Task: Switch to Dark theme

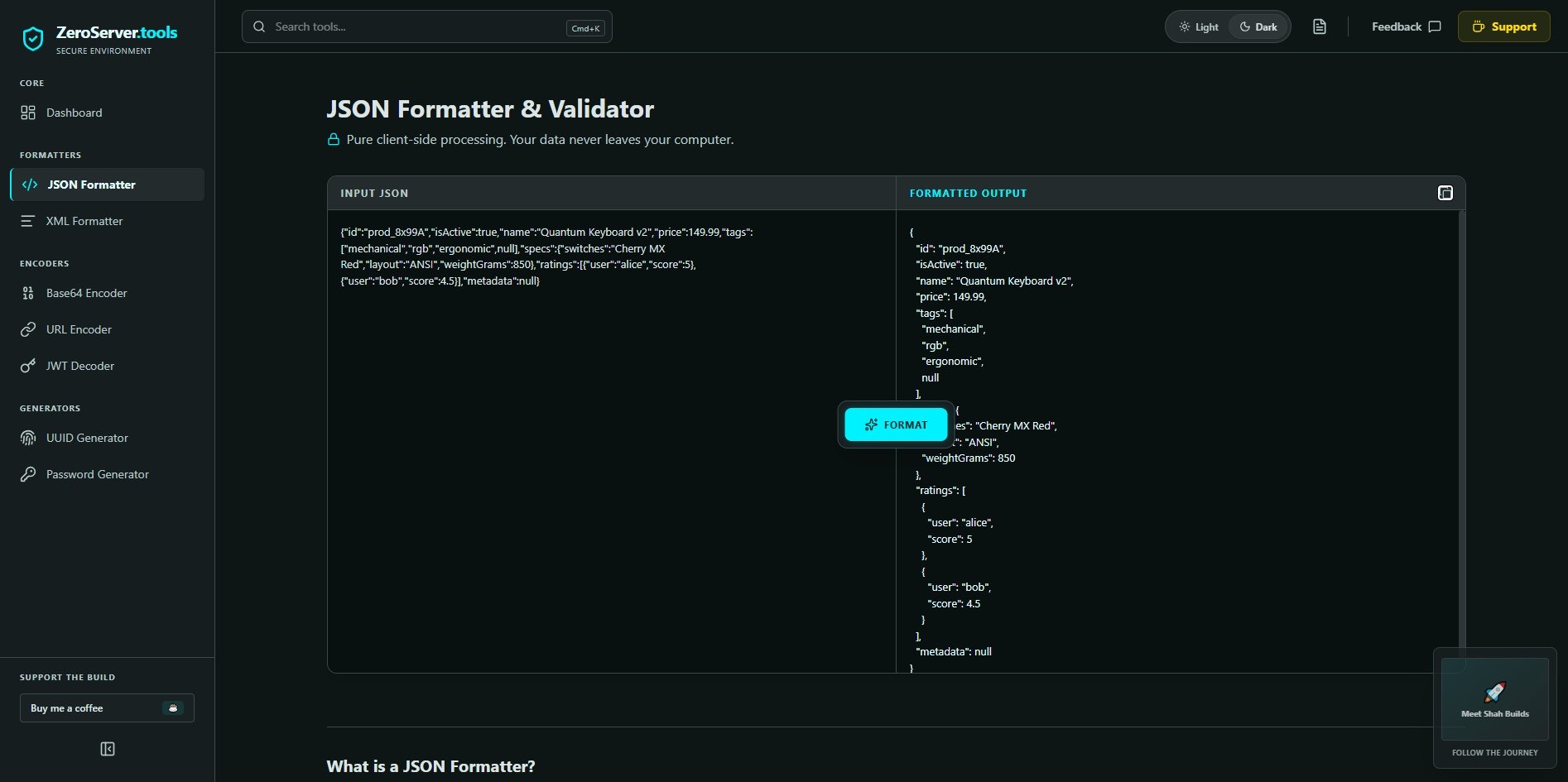Action: (x=1258, y=26)
